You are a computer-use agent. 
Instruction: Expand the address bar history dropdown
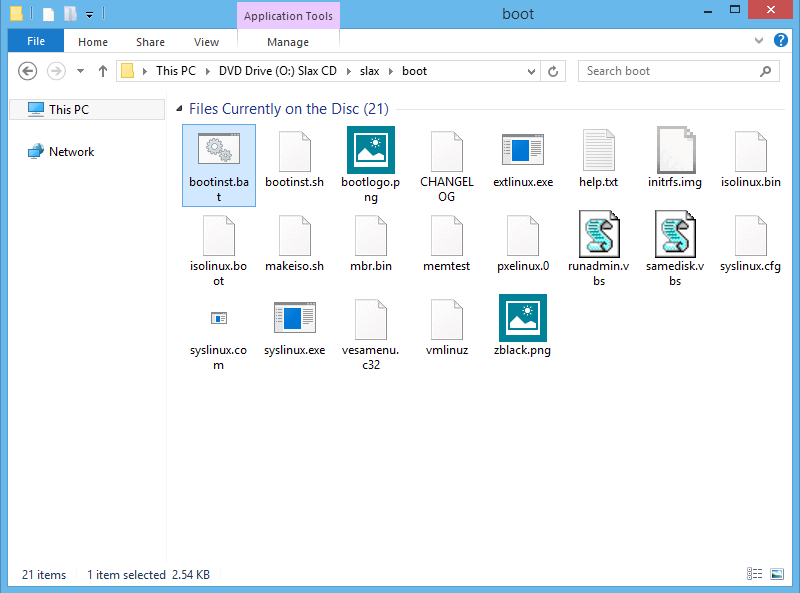[531, 71]
